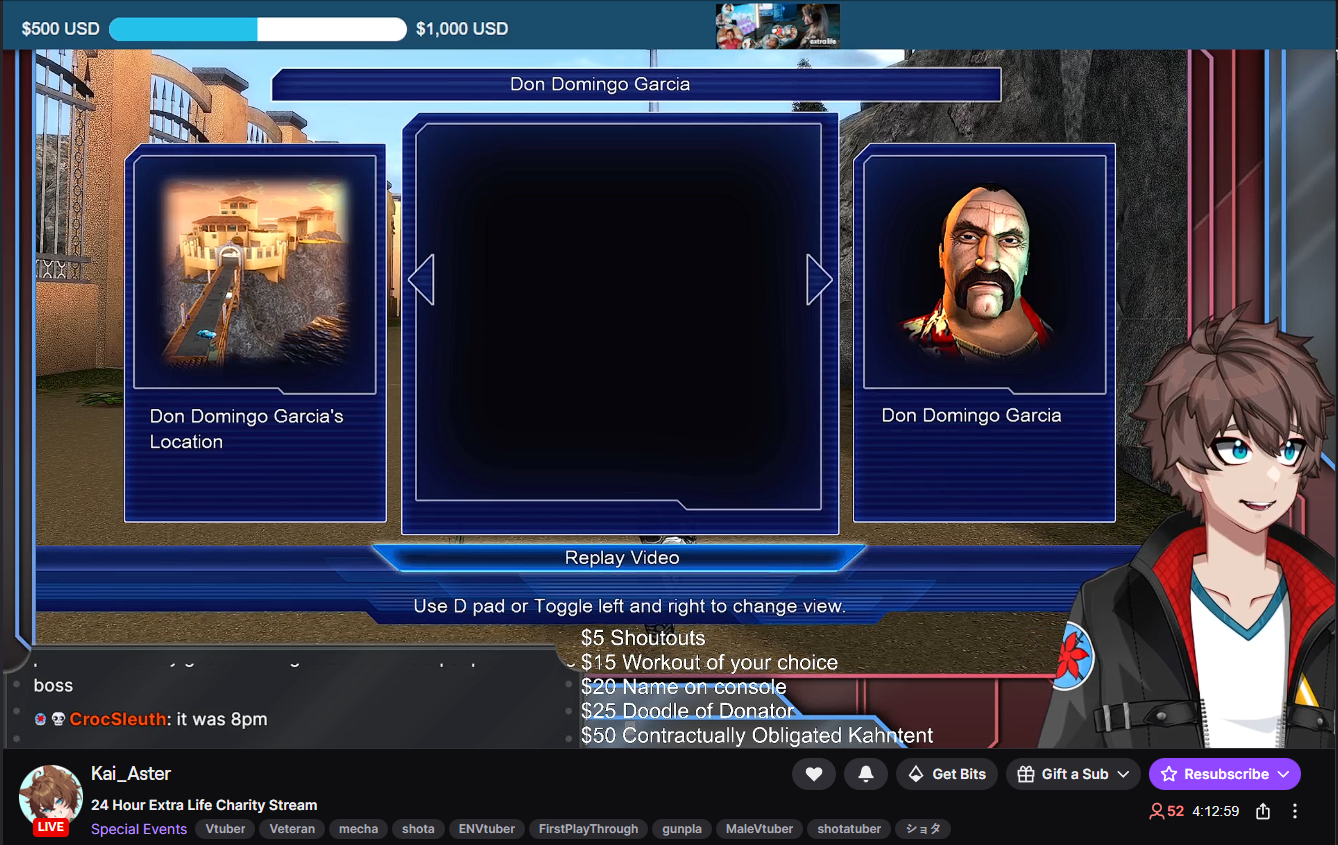Open the Gift a Sub dropdown

1074,774
